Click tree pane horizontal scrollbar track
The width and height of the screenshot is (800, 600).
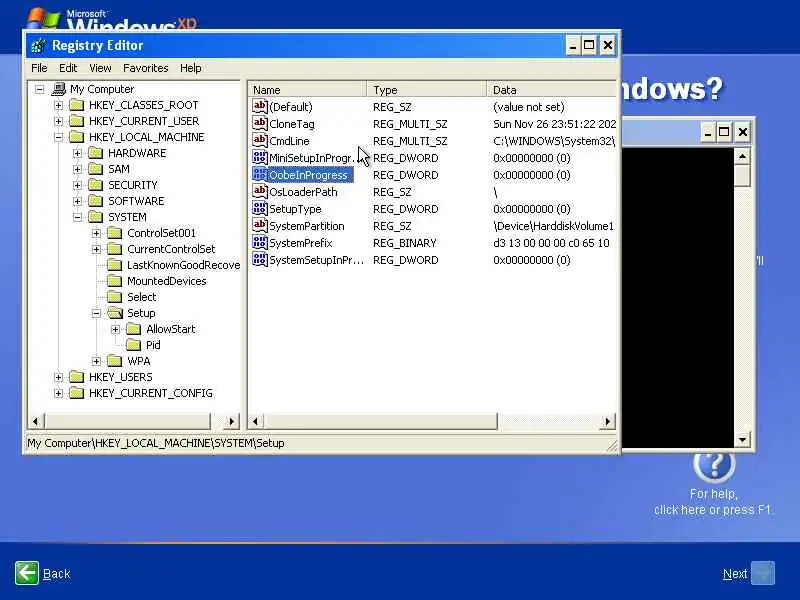tap(217, 421)
